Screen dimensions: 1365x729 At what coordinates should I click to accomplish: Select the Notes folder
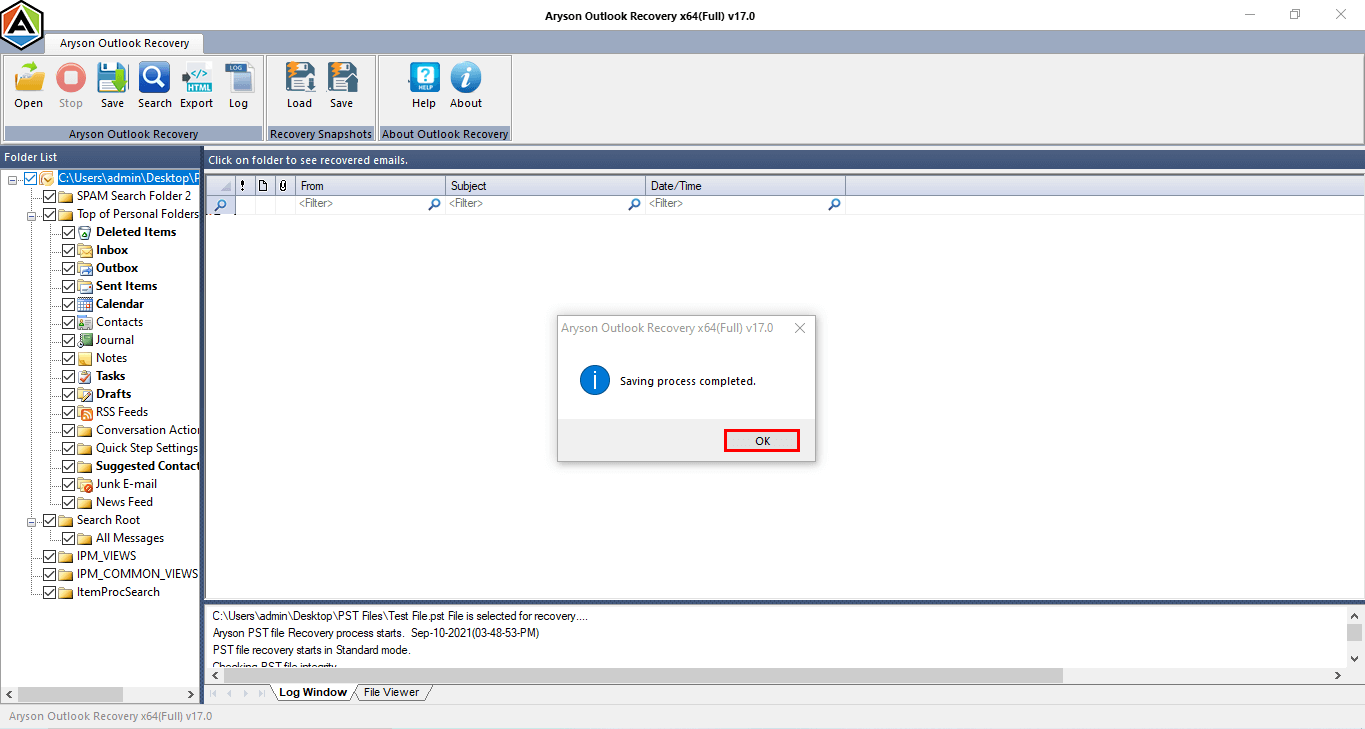click(x=111, y=358)
